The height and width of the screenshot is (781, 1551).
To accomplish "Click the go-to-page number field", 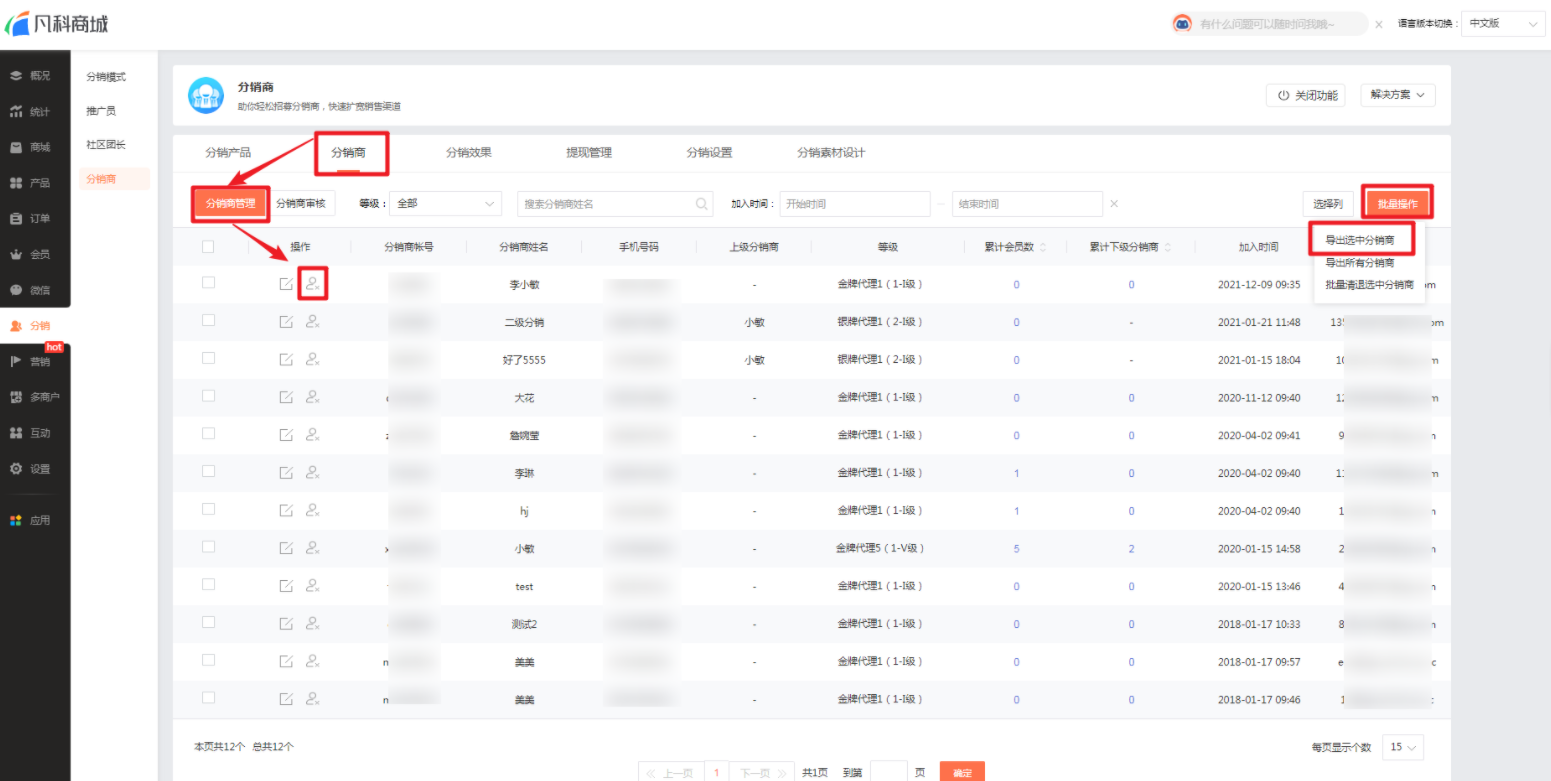I will click(889, 772).
